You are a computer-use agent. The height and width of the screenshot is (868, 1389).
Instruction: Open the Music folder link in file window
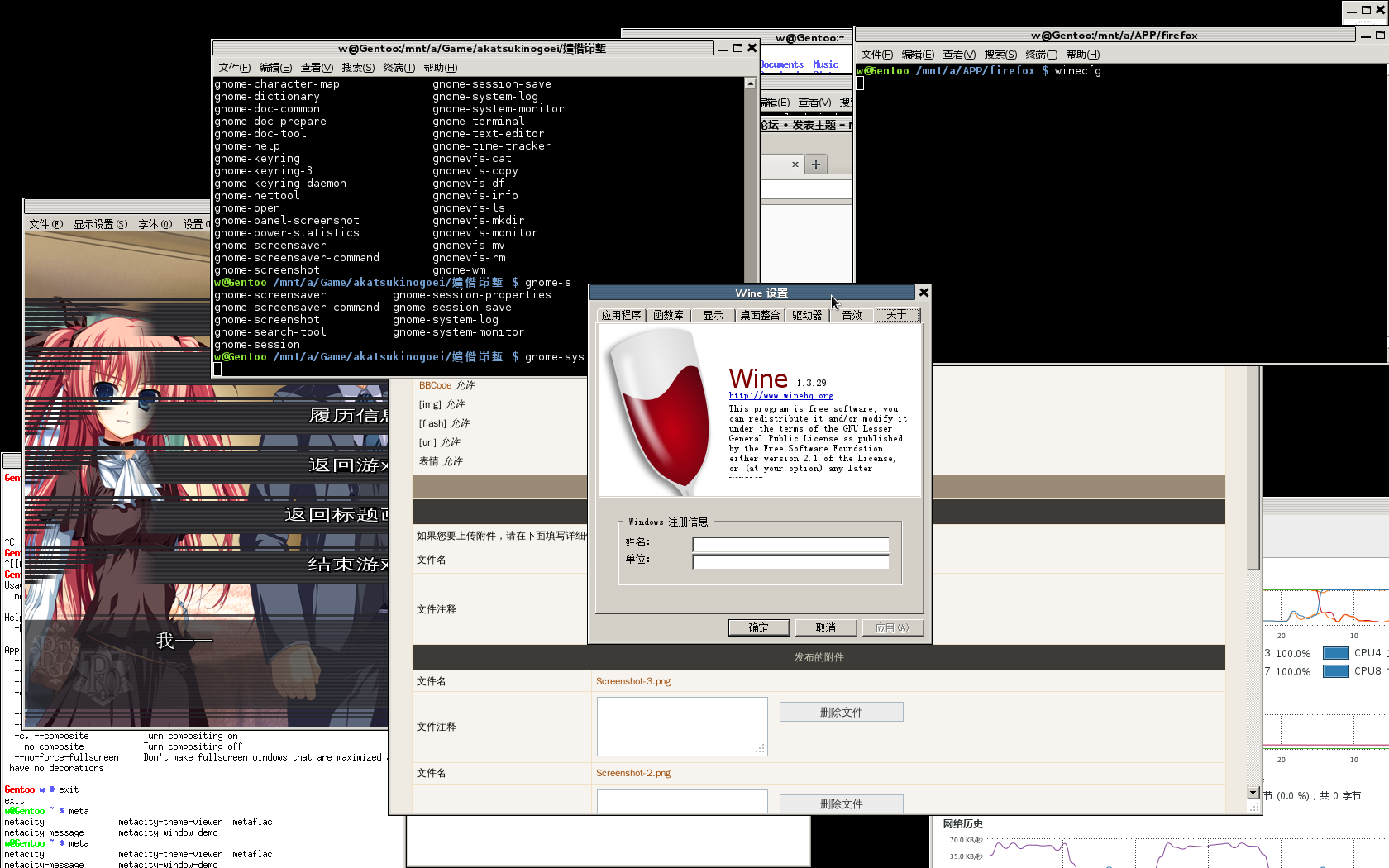[825, 64]
